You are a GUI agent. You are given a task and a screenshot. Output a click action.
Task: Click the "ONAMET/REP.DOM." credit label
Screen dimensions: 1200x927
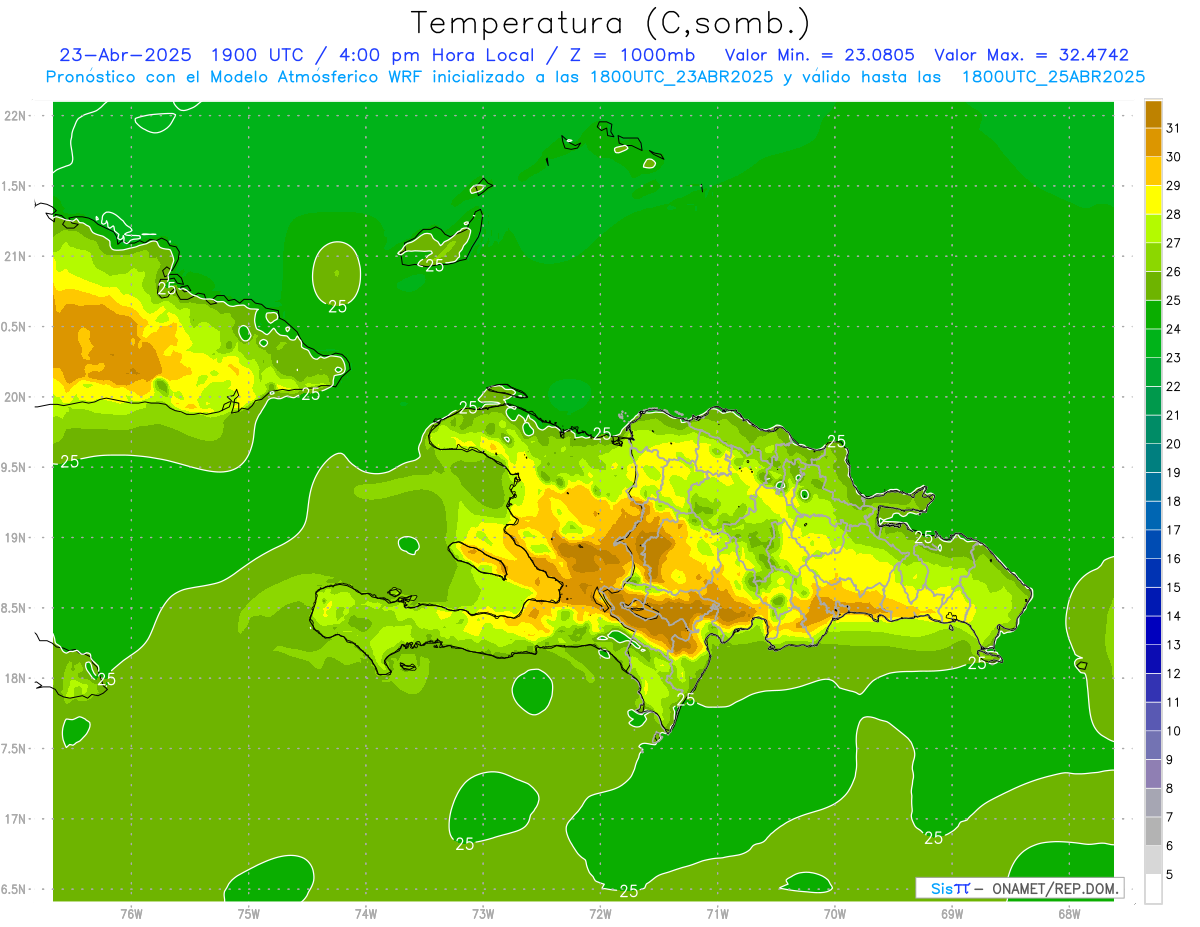point(1054,888)
